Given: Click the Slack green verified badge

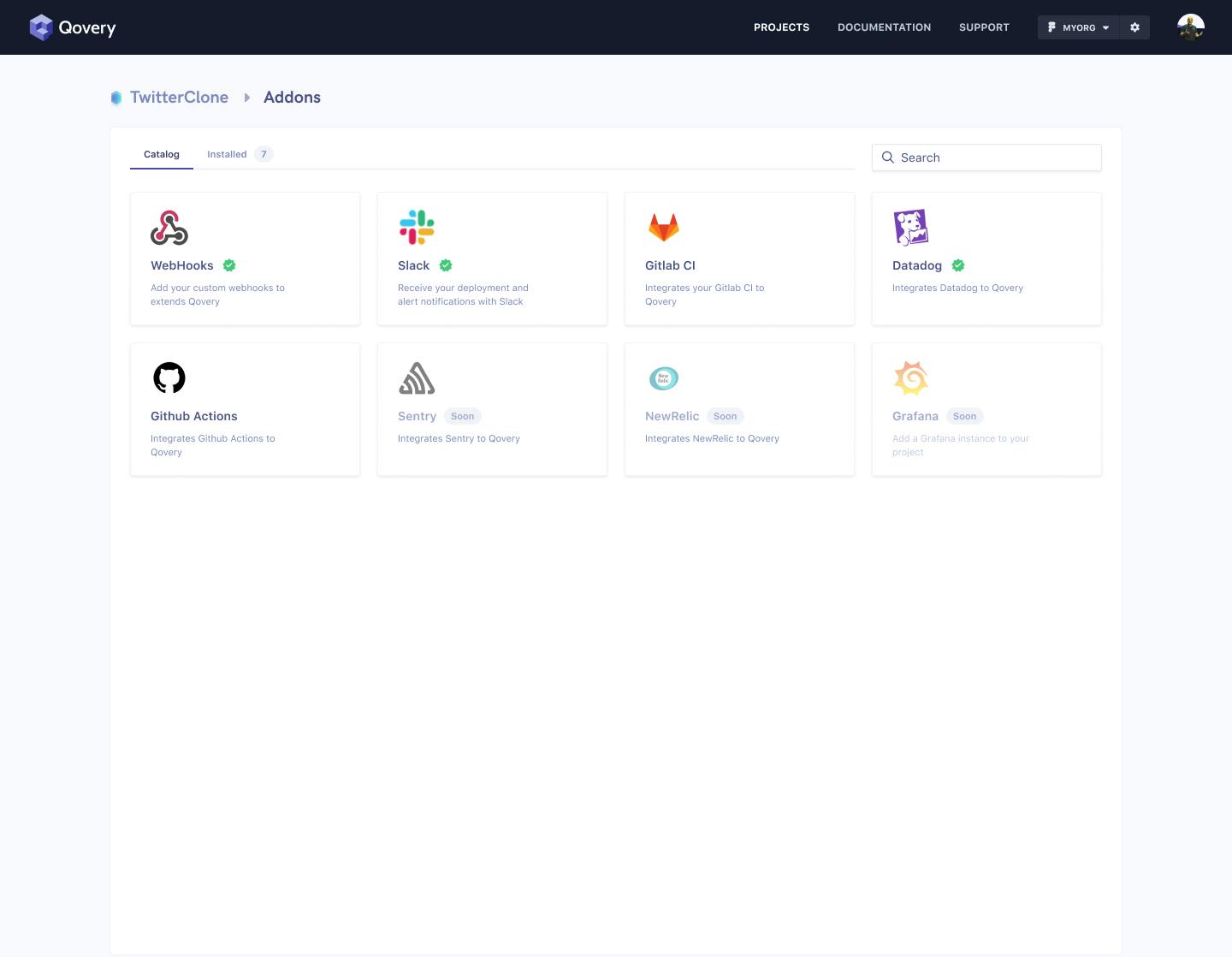Looking at the screenshot, I should (446, 265).
